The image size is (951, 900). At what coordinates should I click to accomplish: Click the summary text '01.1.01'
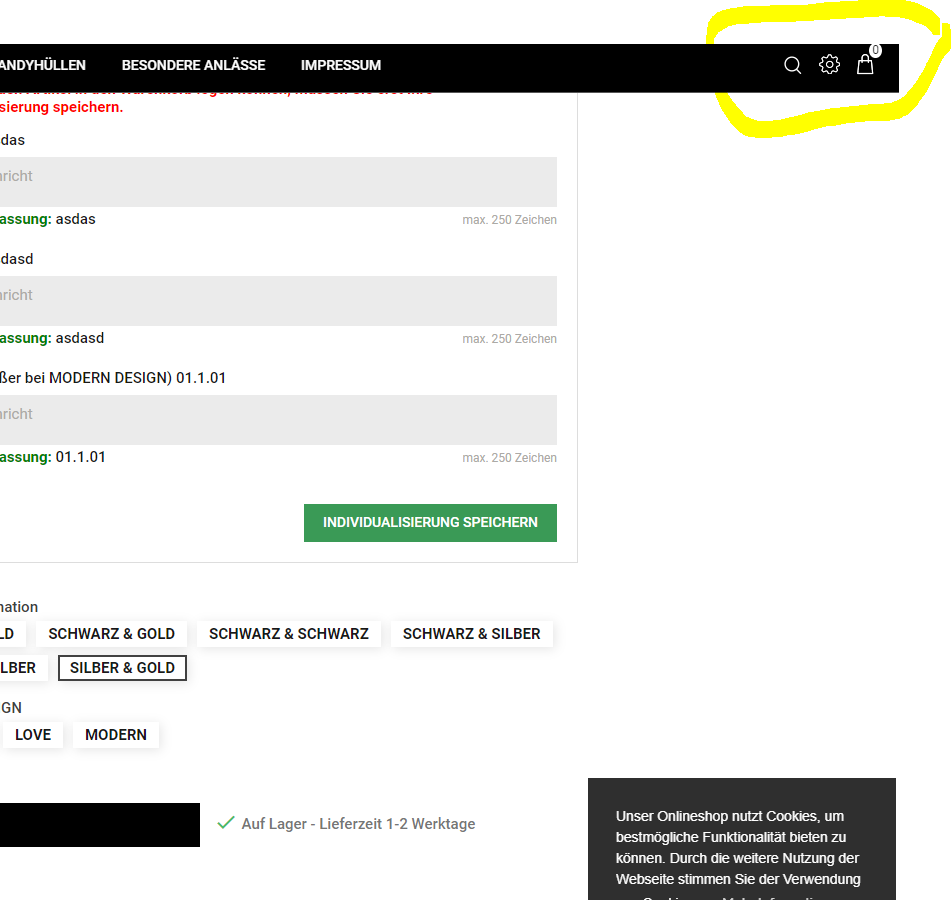click(81, 457)
